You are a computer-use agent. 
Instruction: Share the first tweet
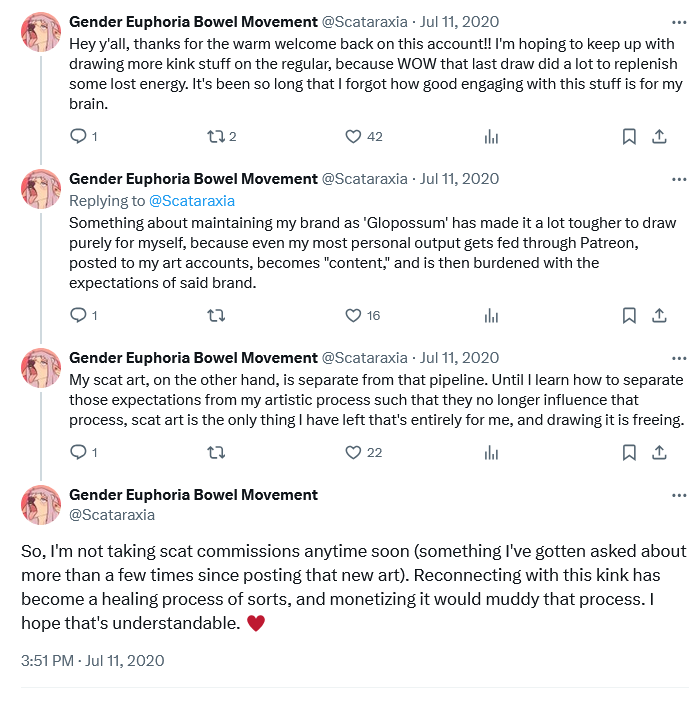pos(660,137)
